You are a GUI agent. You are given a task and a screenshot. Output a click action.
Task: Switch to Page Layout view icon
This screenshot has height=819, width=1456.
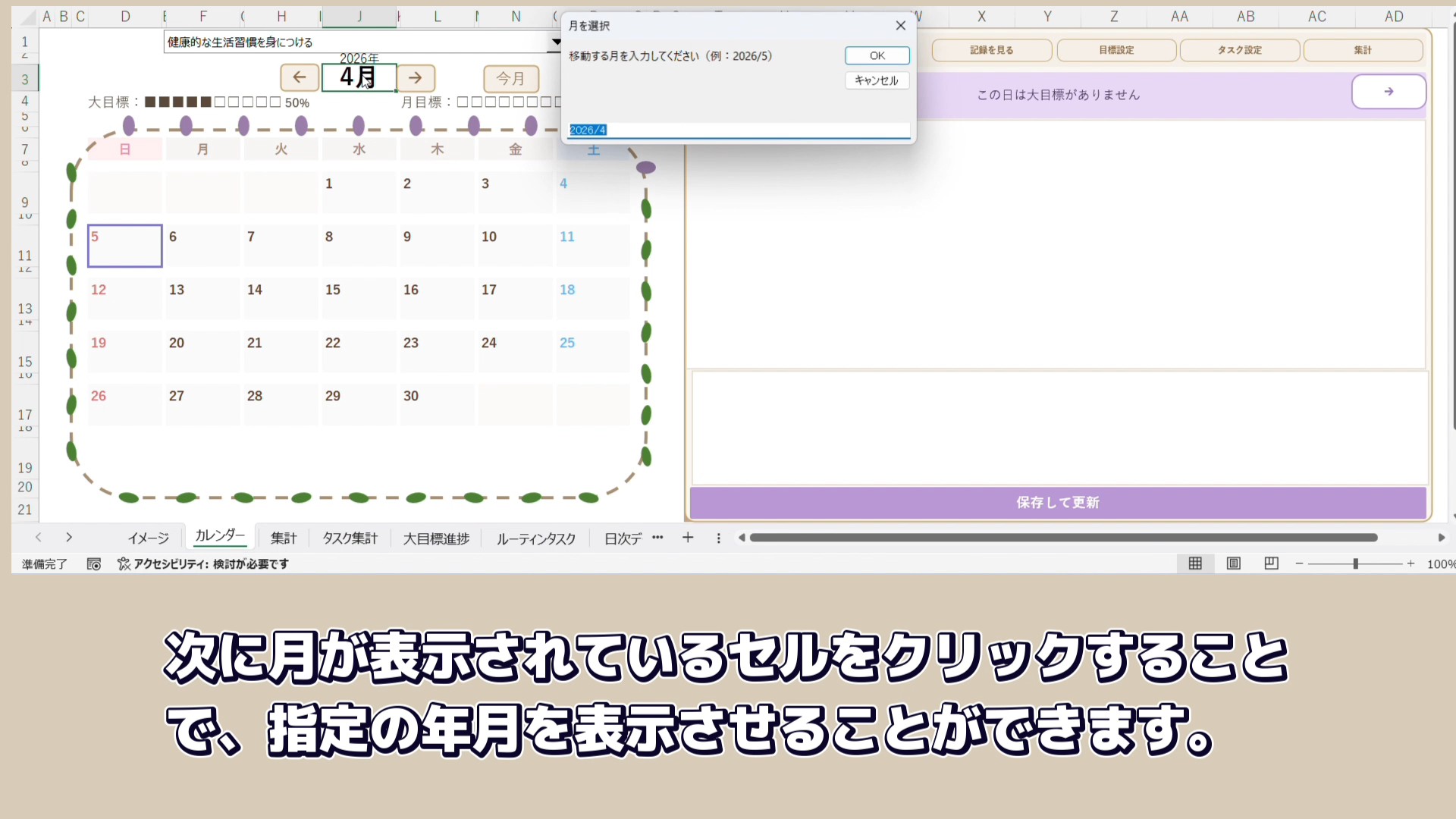[1234, 563]
